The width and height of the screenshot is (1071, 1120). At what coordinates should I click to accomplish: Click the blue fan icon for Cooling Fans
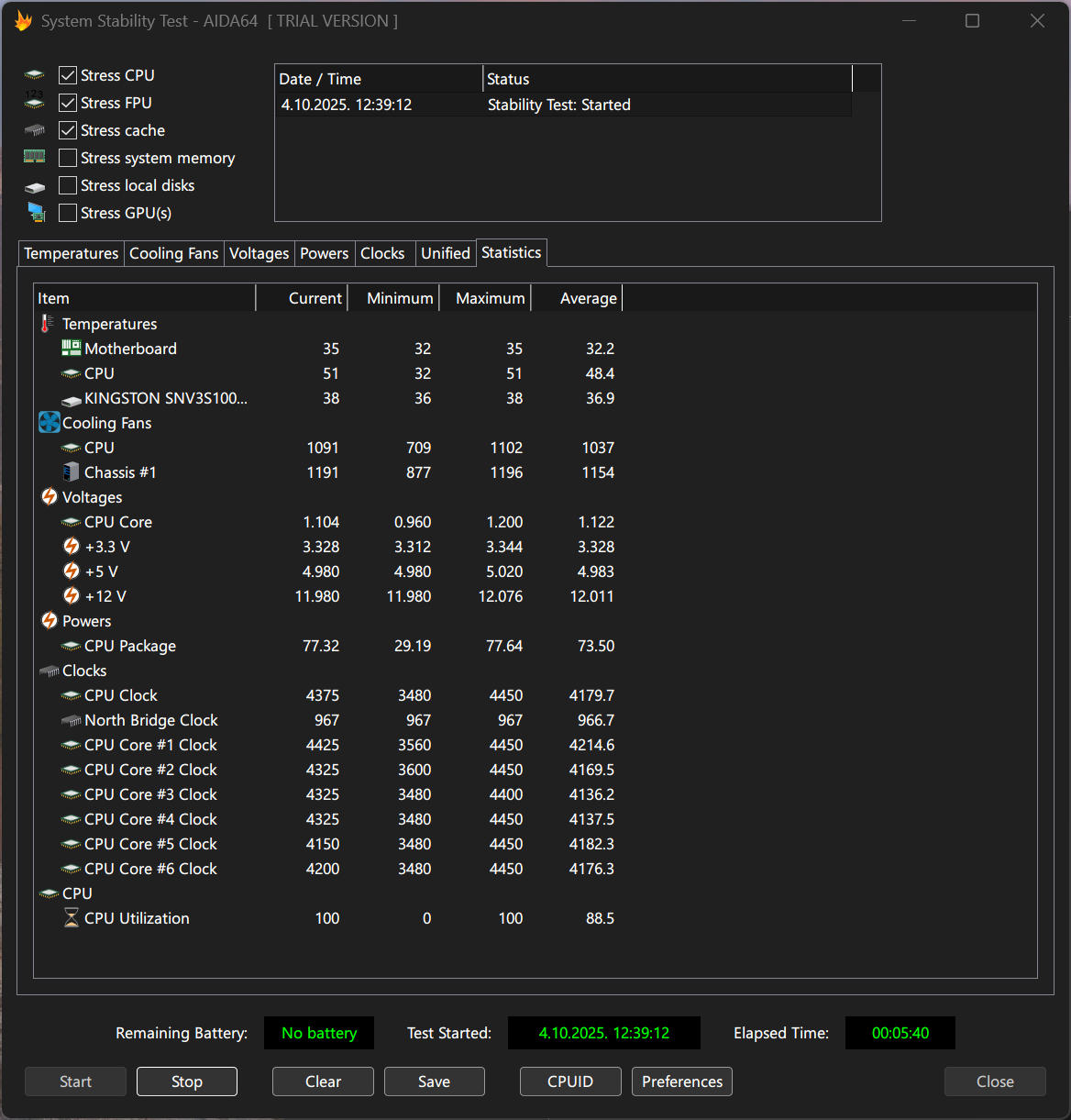click(50, 423)
